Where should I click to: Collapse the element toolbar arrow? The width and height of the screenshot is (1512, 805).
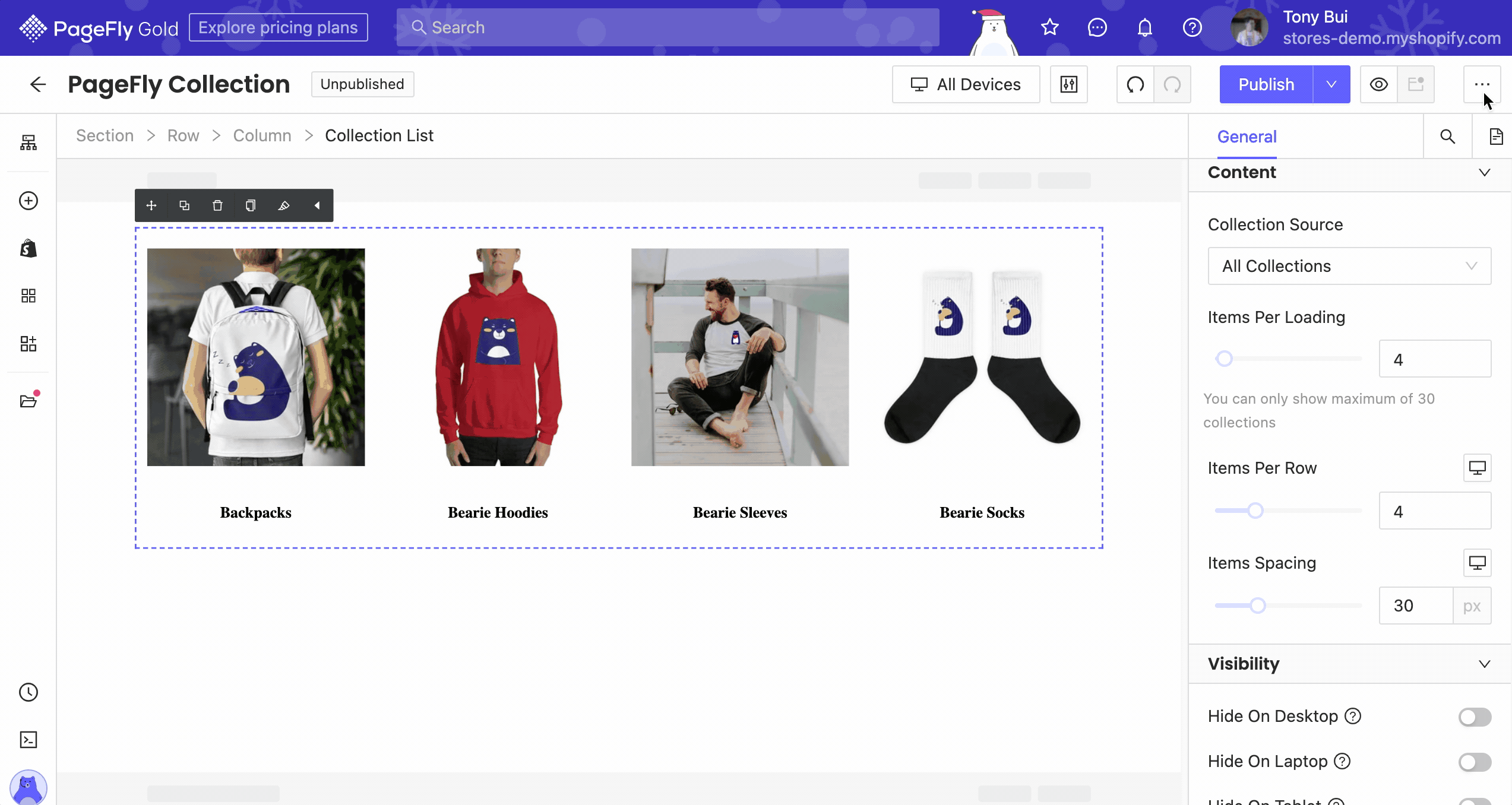point(317,205)
